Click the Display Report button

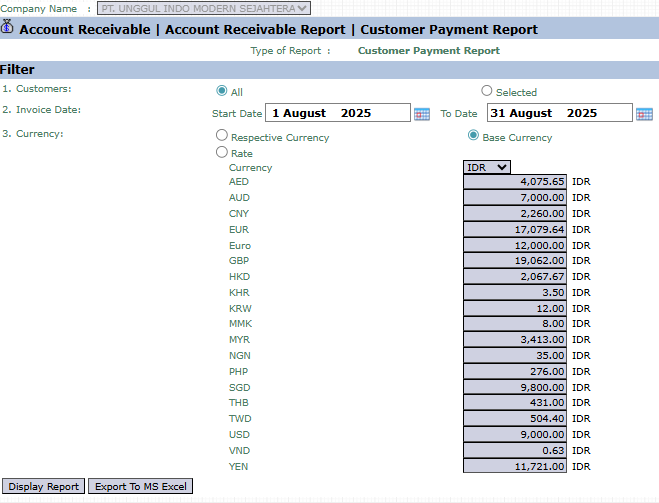point(43,487)
